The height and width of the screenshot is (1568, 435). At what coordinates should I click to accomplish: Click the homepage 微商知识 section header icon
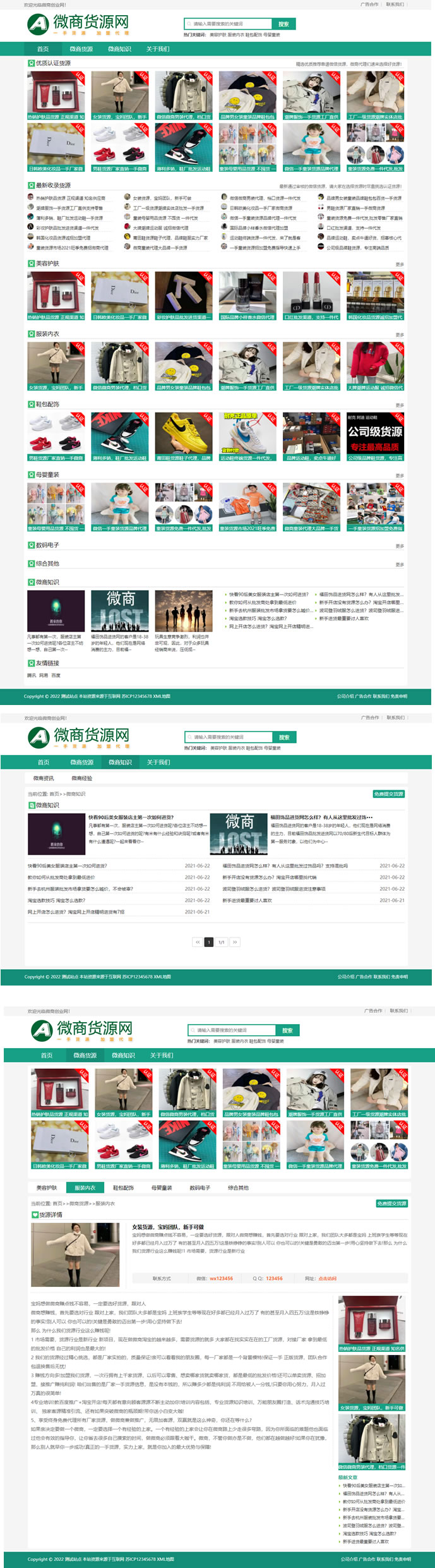[x=31, y=582]
